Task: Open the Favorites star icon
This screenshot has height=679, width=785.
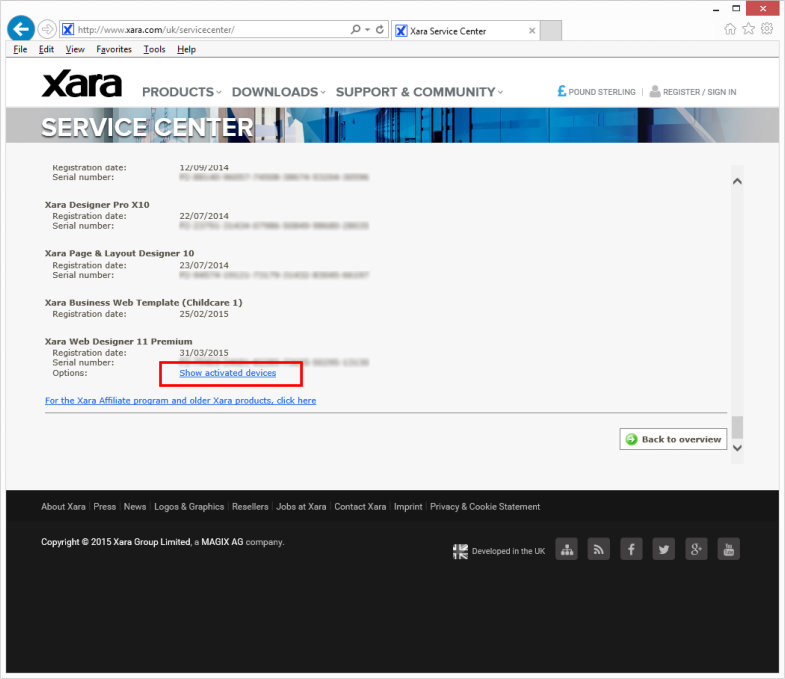Action: (748, 29)
